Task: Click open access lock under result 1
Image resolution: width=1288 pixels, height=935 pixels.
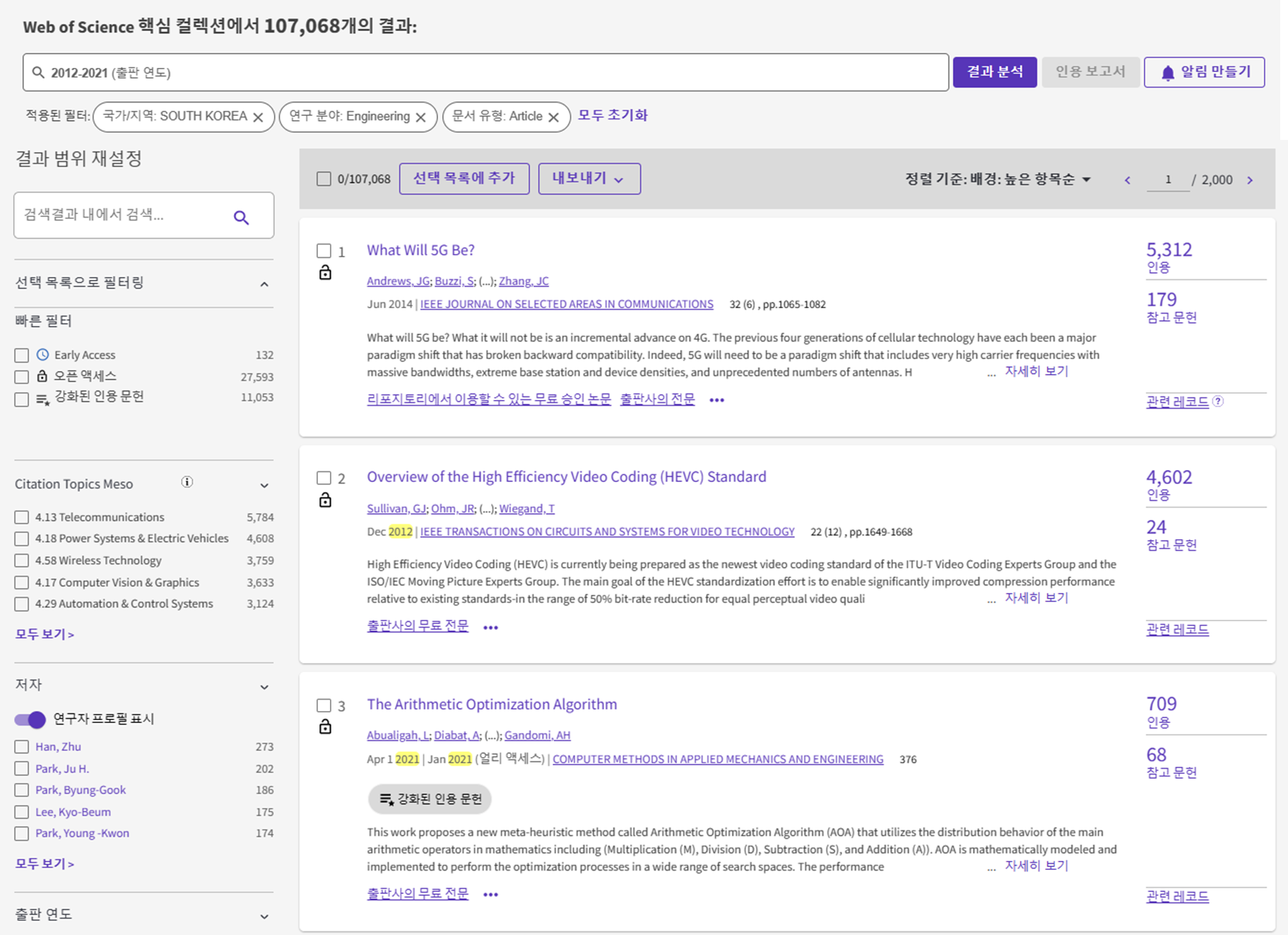Action: coord(325,273)
